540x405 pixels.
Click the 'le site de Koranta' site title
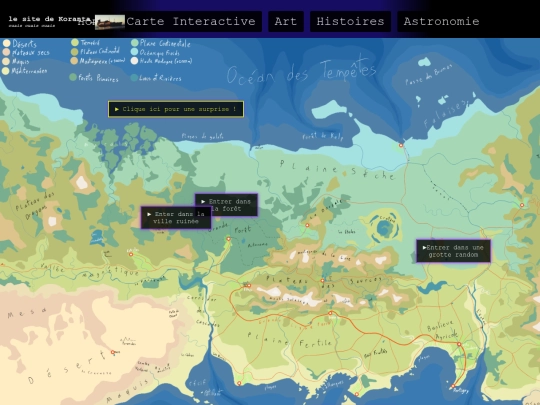(x=49, y=19)
